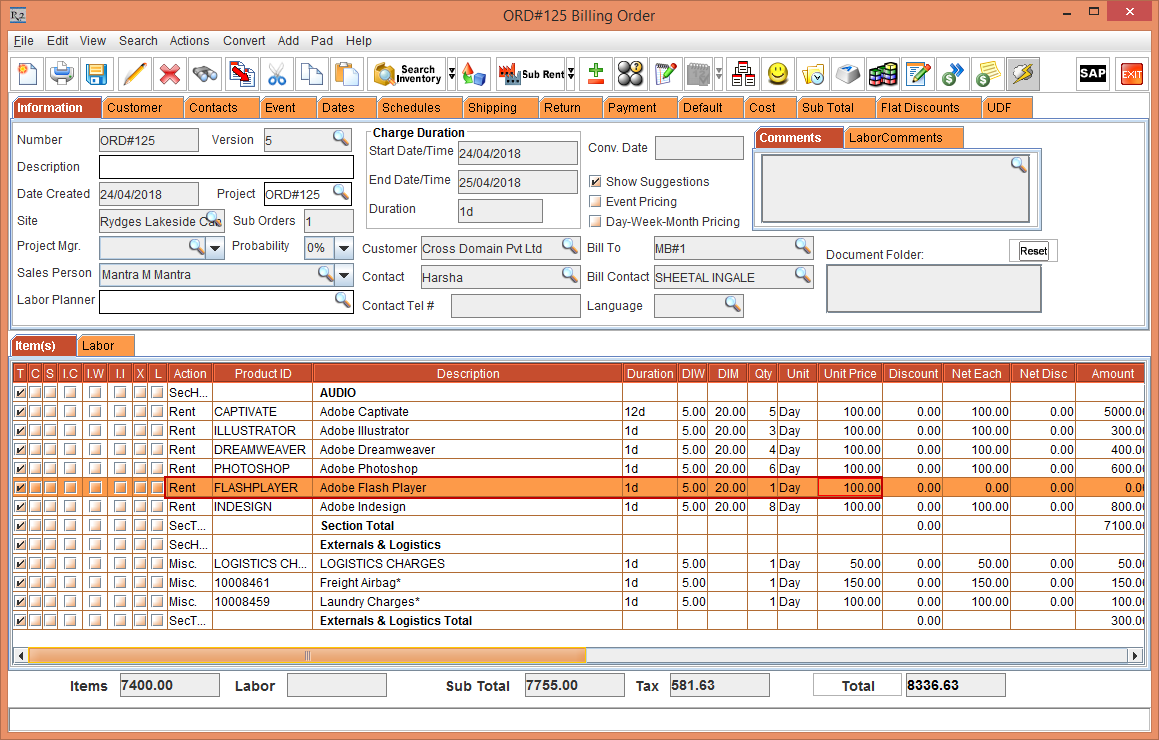Click the yellow smiley face icon
1159x740 pixels.
[x=778, y=74]
